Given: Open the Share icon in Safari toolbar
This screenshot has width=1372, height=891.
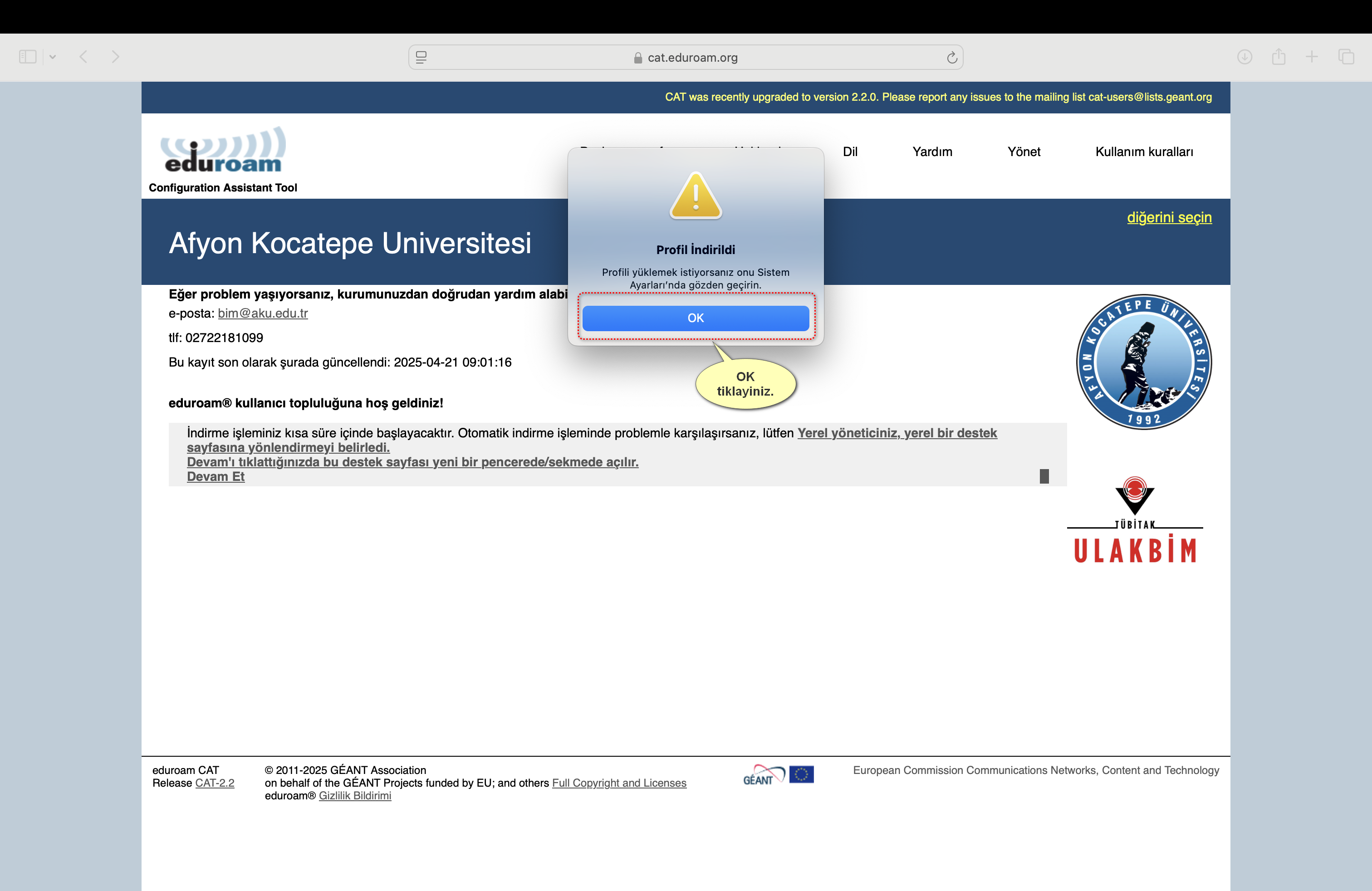Looking at the screenshot, I should pyautogui.click(x=1279, y=56).
